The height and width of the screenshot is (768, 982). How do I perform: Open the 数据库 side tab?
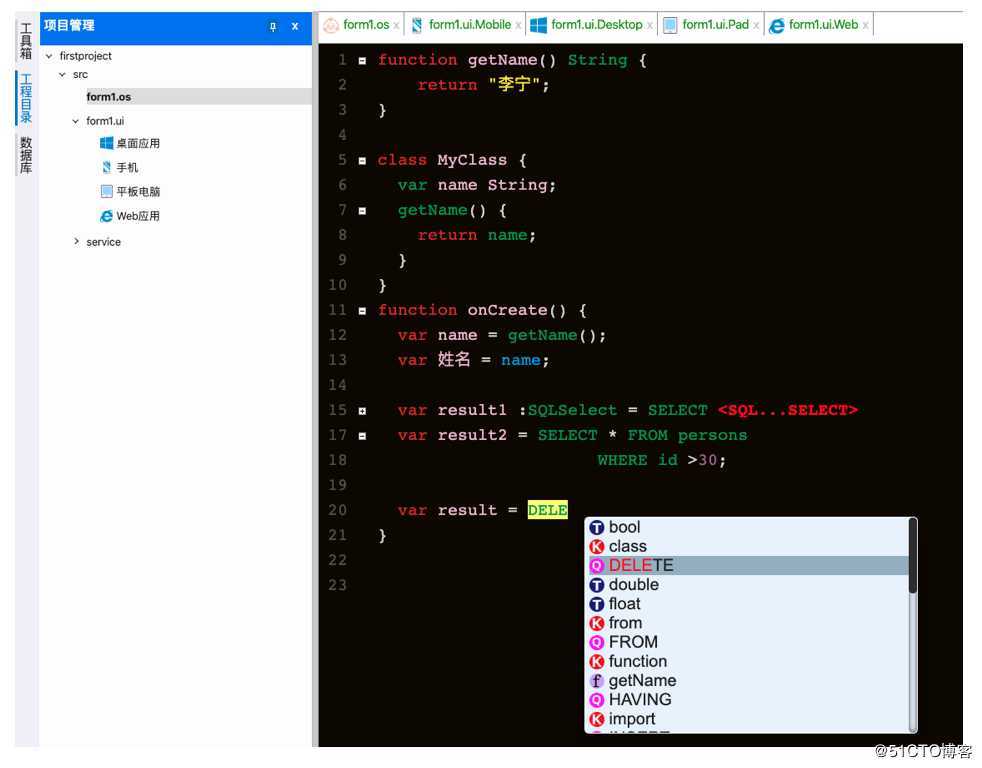tap(26, 155)
